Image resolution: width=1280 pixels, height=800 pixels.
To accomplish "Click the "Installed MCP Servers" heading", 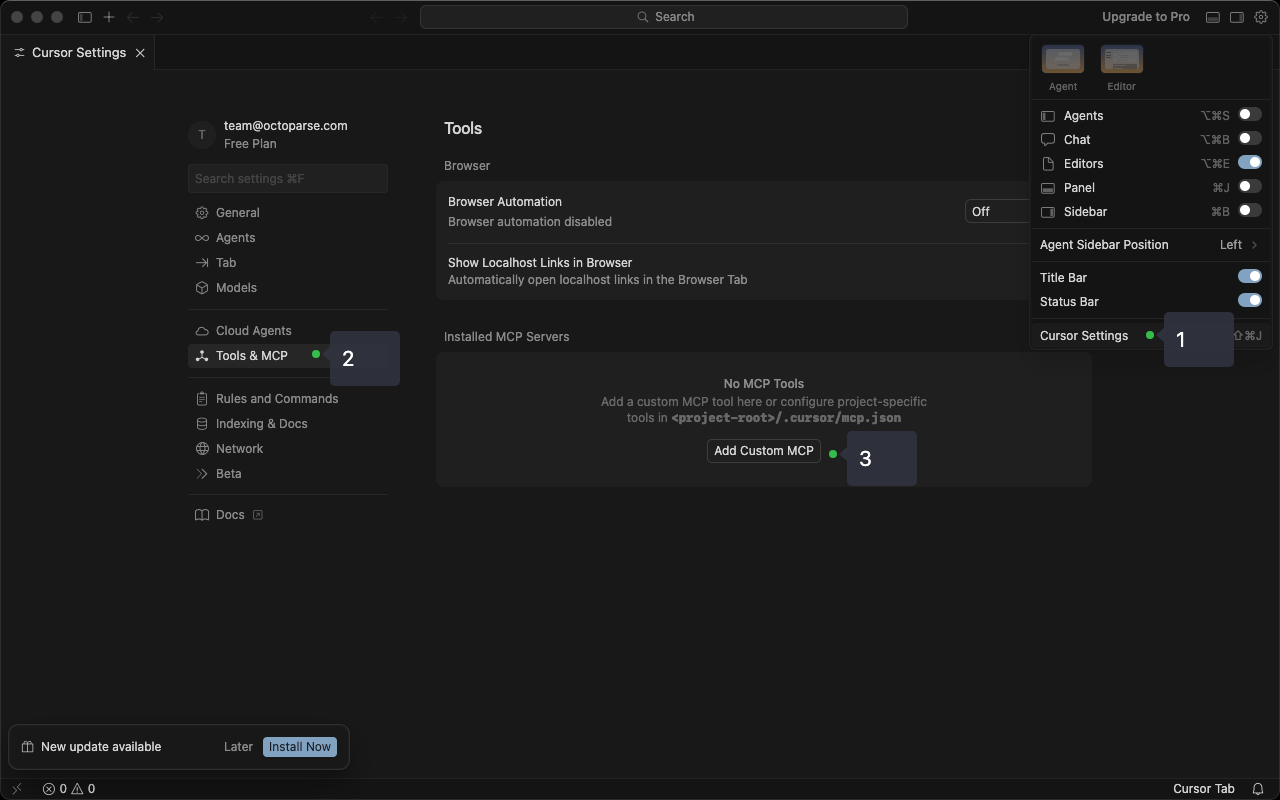I will [507, 337].
